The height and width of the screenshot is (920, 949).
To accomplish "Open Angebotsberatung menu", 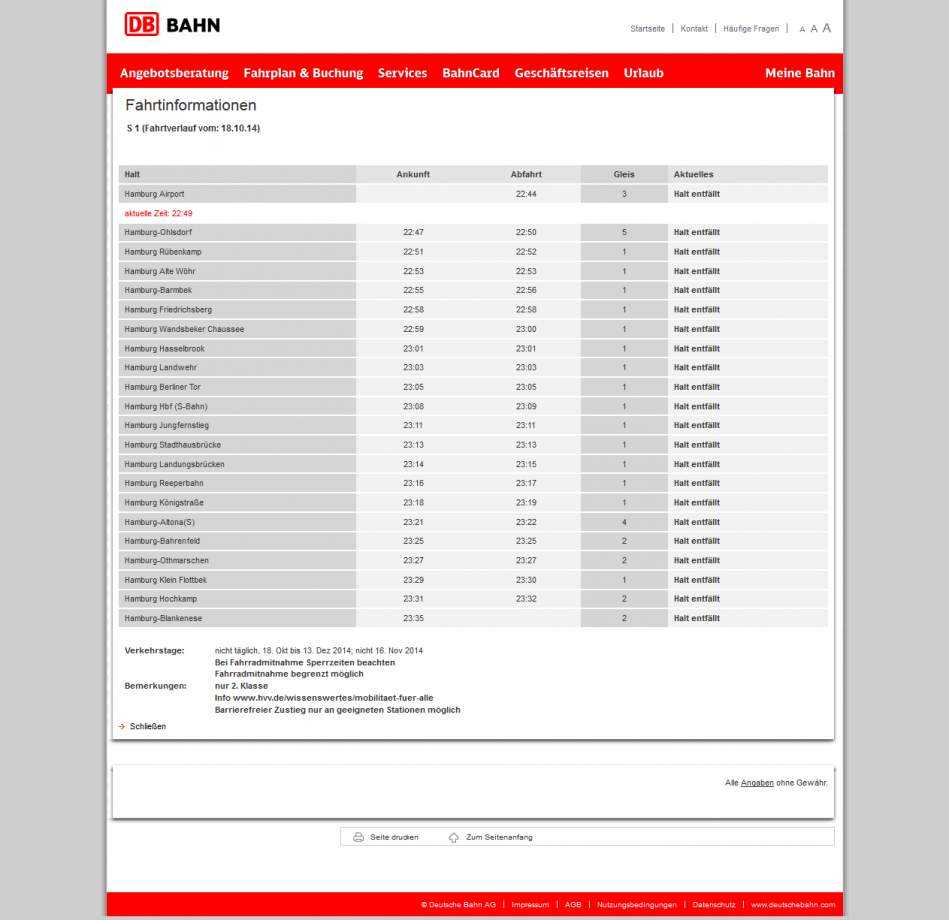I will click(174, 73).
